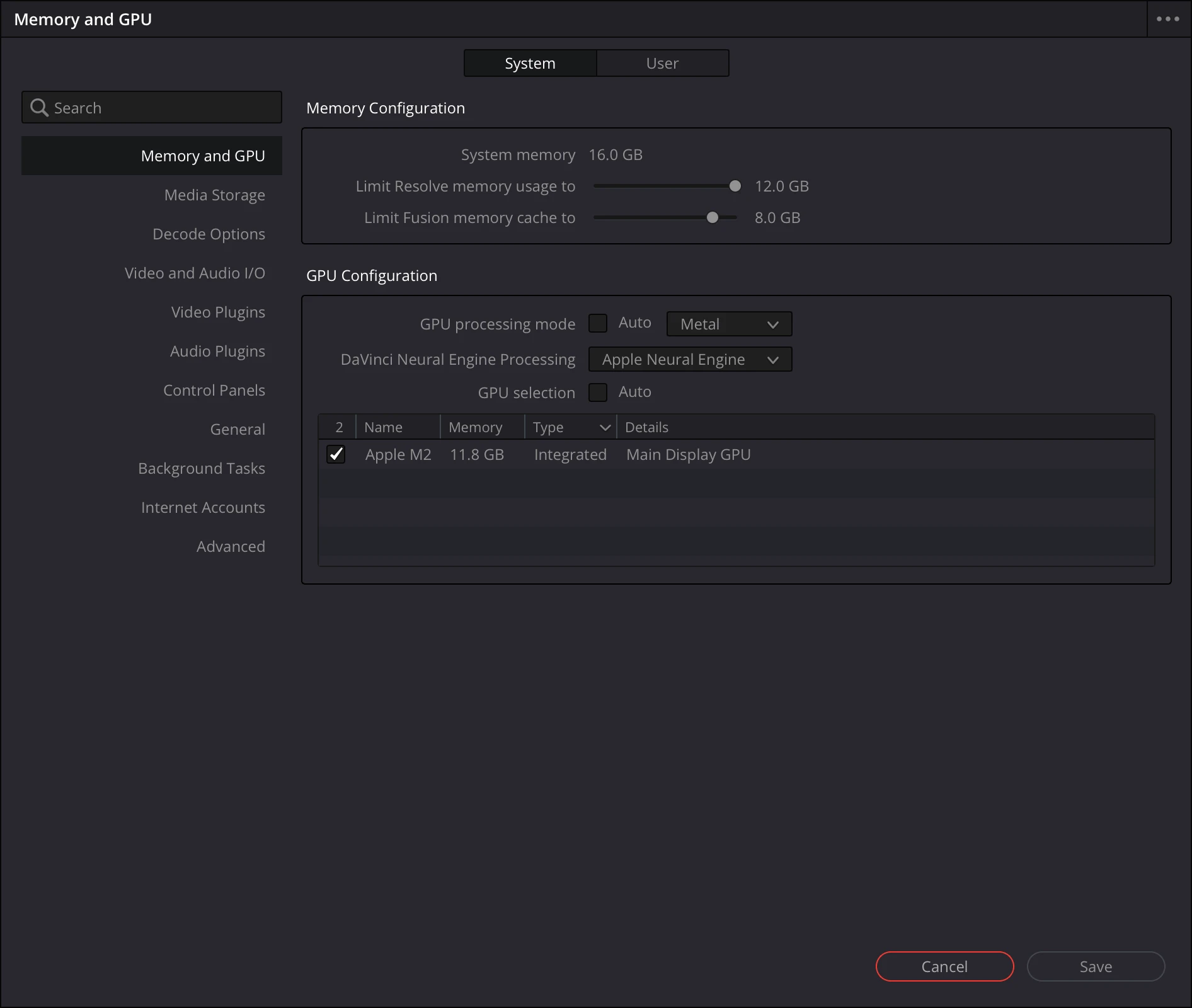Click the Details column header
Viewport: 1192px width, 1008px height.
[x=885, y=427]
